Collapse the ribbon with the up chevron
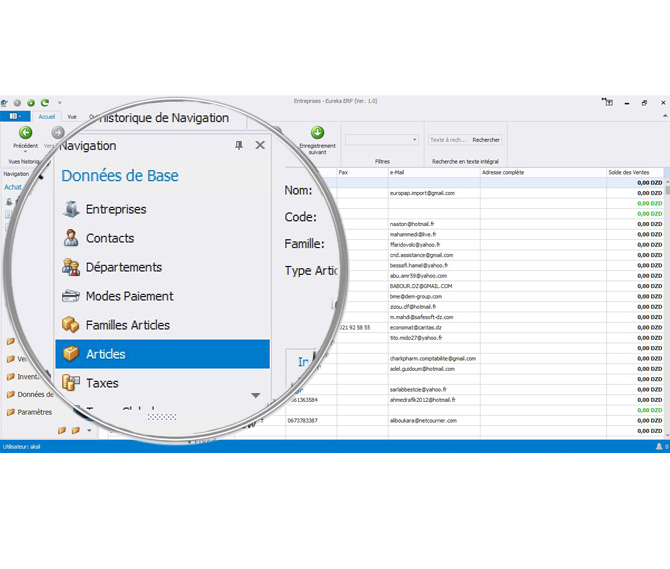The height and width of the screenshot is (569, 670). 665,116
